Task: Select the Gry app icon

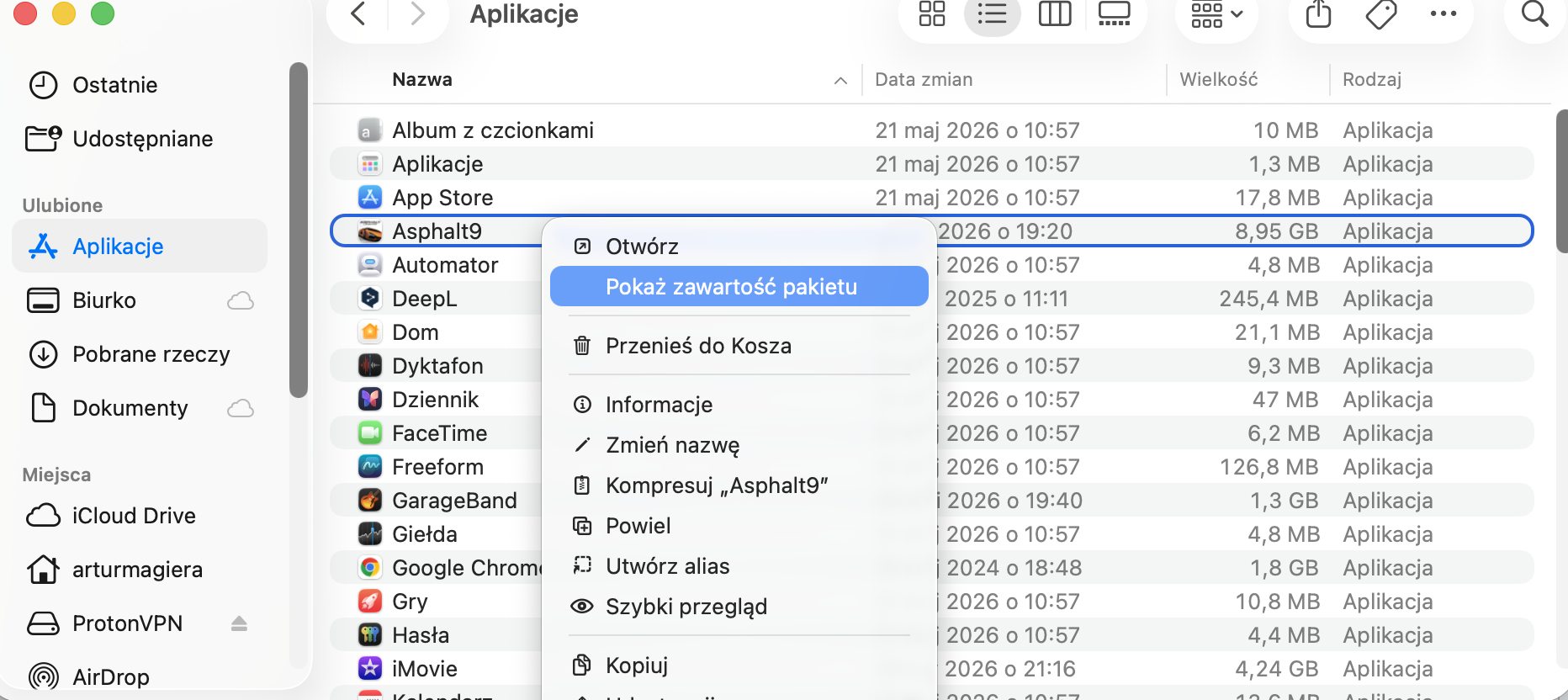Action: [369, 602]
